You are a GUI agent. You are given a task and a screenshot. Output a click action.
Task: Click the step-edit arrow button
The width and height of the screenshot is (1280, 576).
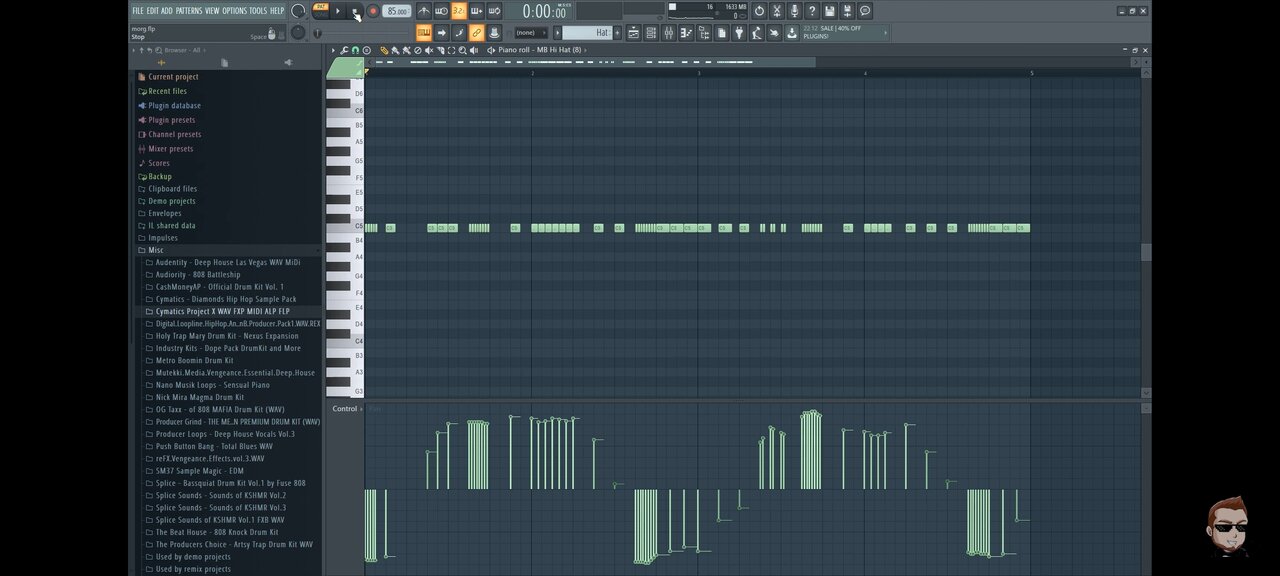coord(441,33)
